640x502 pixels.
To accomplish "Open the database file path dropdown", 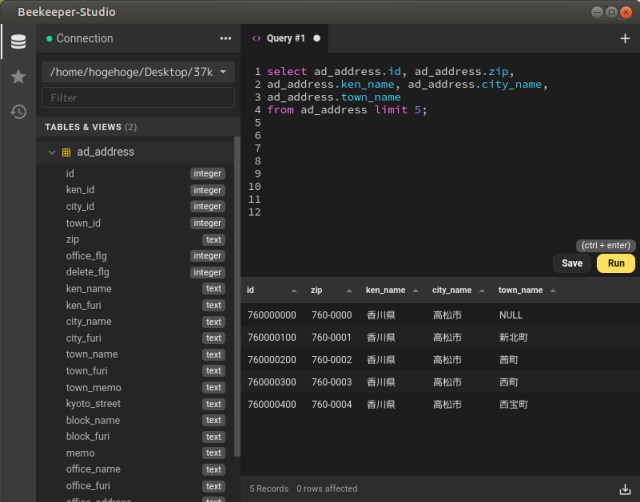I will 138,72.
